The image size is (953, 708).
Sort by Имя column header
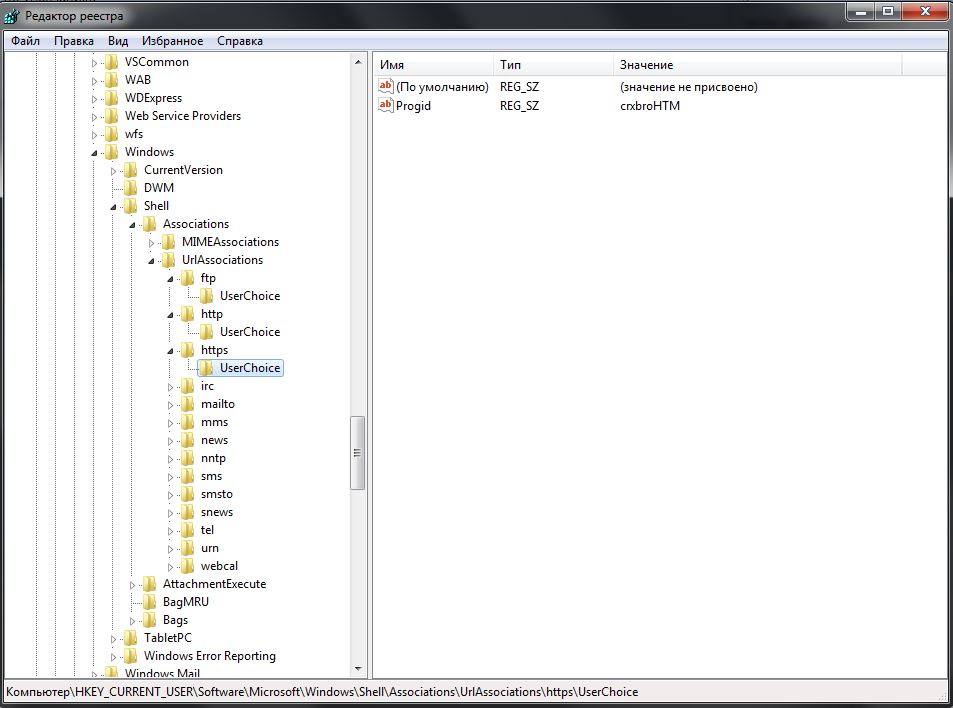coord(433,65)
